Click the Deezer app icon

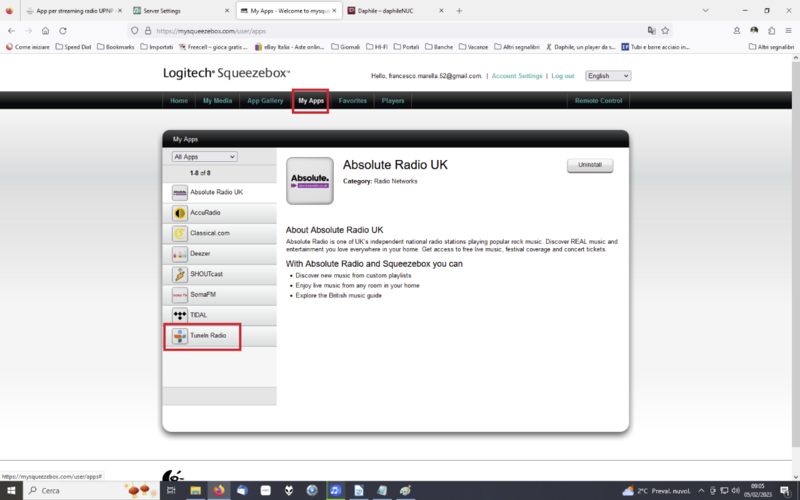tap(180, 254)
